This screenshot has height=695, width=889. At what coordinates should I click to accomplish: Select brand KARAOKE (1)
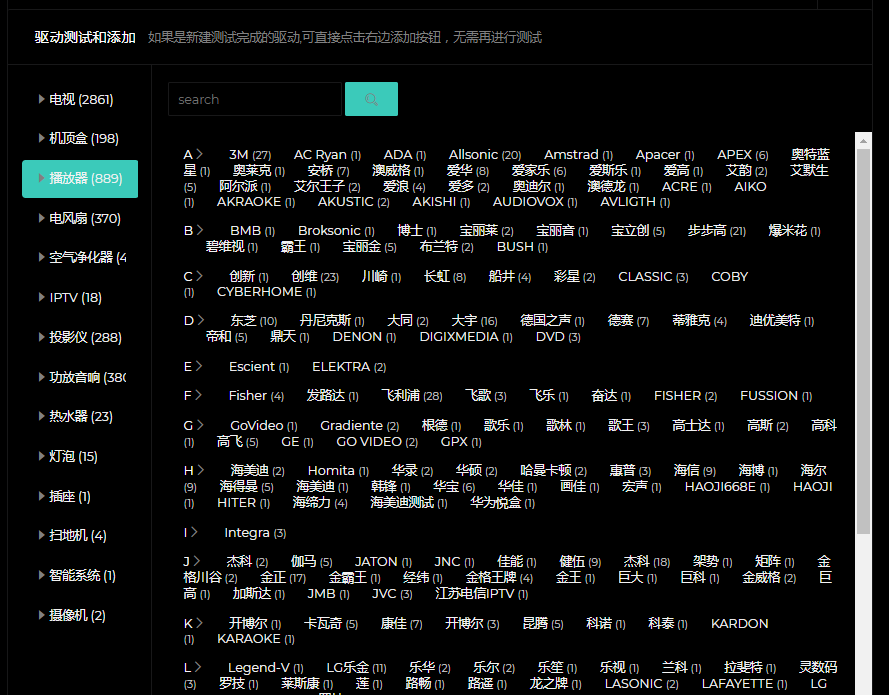[x=256, y=639]
